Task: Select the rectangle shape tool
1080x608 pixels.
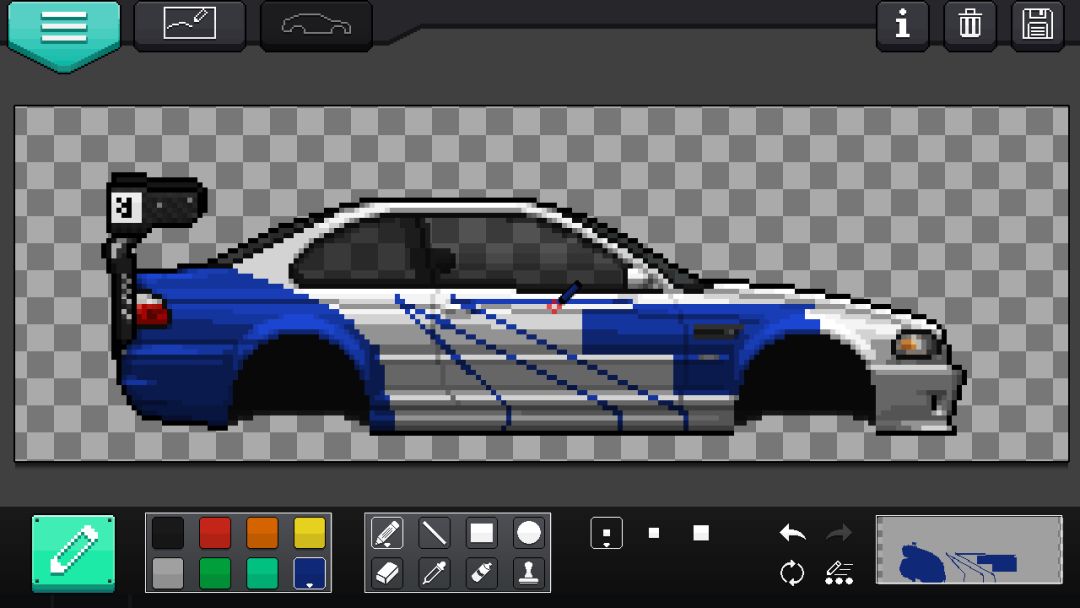Action: (481, 533)
